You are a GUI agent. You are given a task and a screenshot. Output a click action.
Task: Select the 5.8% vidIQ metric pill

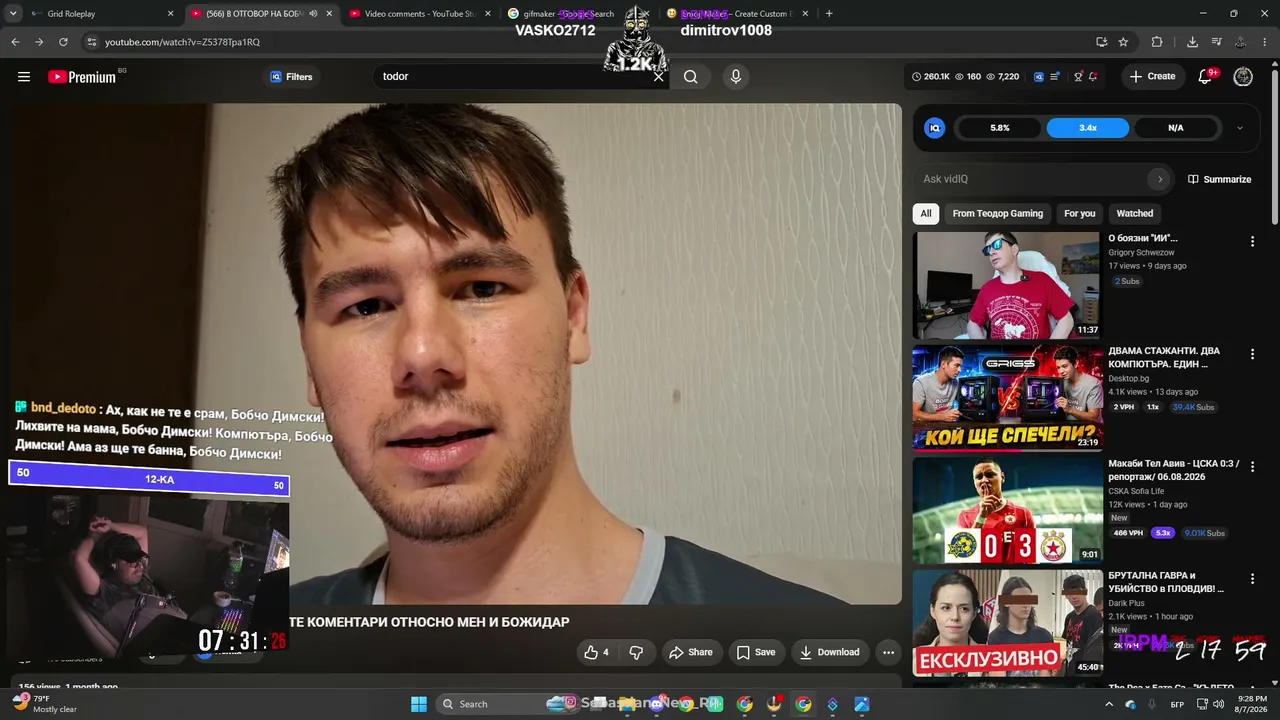pyautogui.click(x=1000, y=128)
